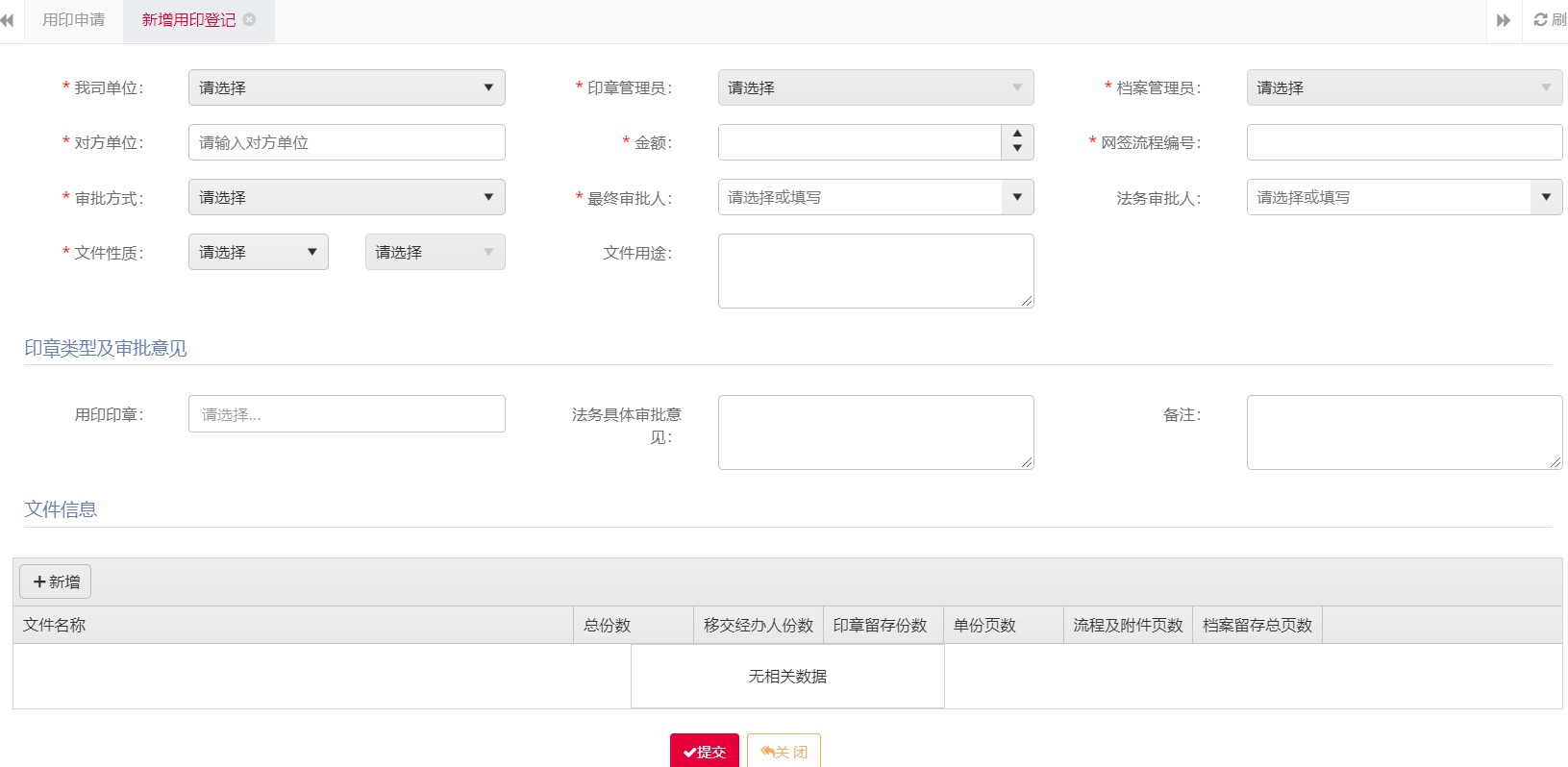Image resolution: width=1568 pixels, height=767 pixels.
Task: Switch to the 用印申请 tab
Action: [73, 20]
